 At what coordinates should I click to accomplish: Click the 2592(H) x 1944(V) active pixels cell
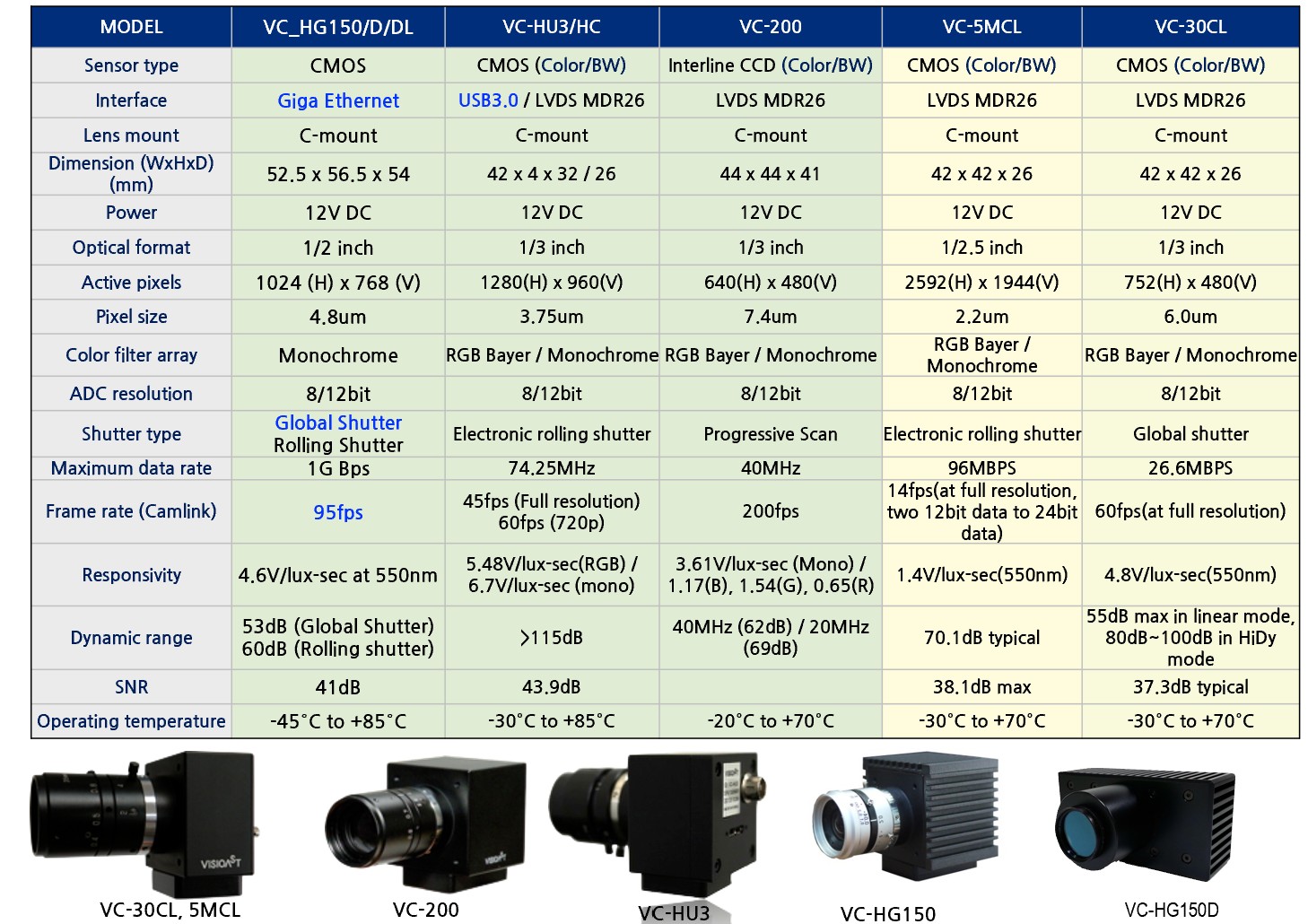[981, 283]
